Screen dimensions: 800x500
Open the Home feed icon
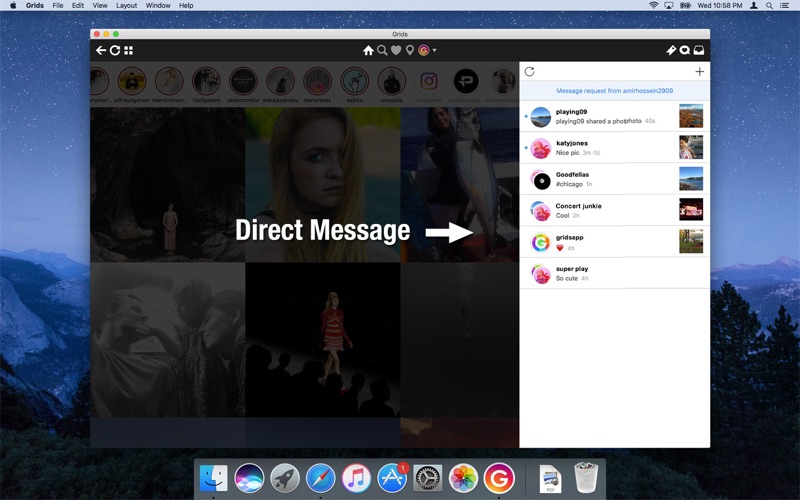tap(368, 50)
